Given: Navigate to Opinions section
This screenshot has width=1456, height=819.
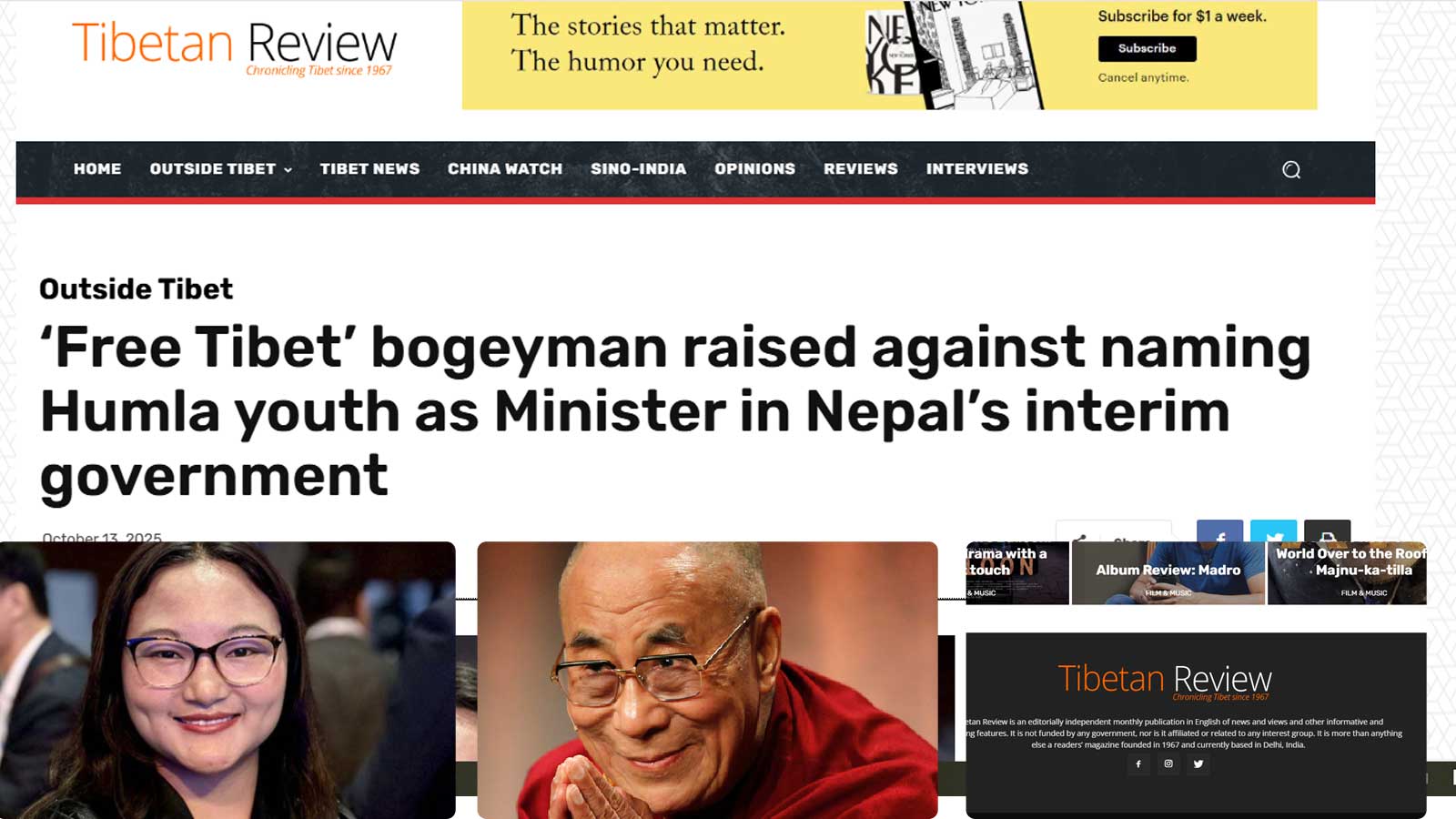Looking at the screenshot, I should [x=754, y=168].
